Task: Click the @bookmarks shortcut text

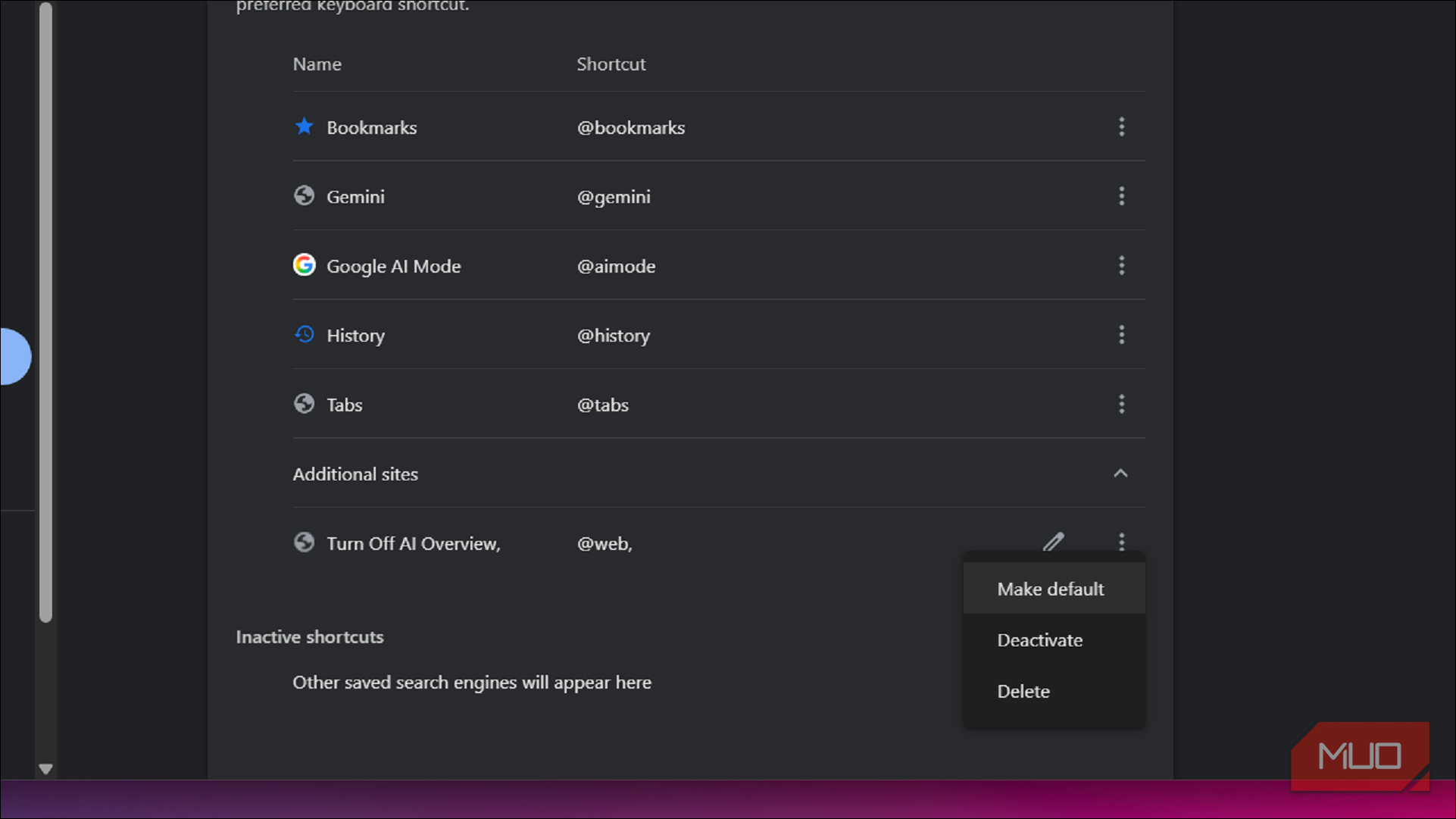Action: [631, 128]
